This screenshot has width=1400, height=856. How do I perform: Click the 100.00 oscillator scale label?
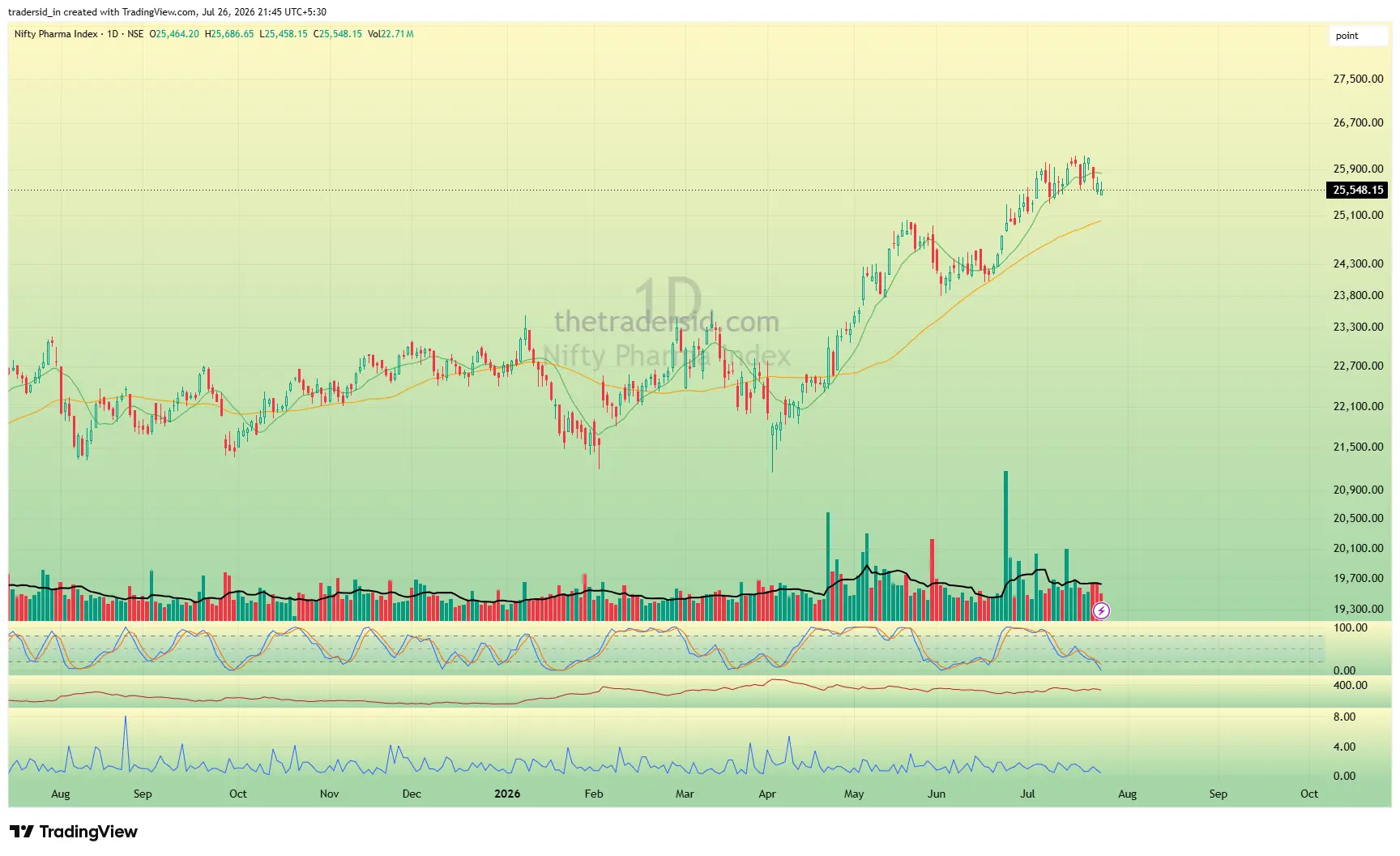pos(1351,627)
